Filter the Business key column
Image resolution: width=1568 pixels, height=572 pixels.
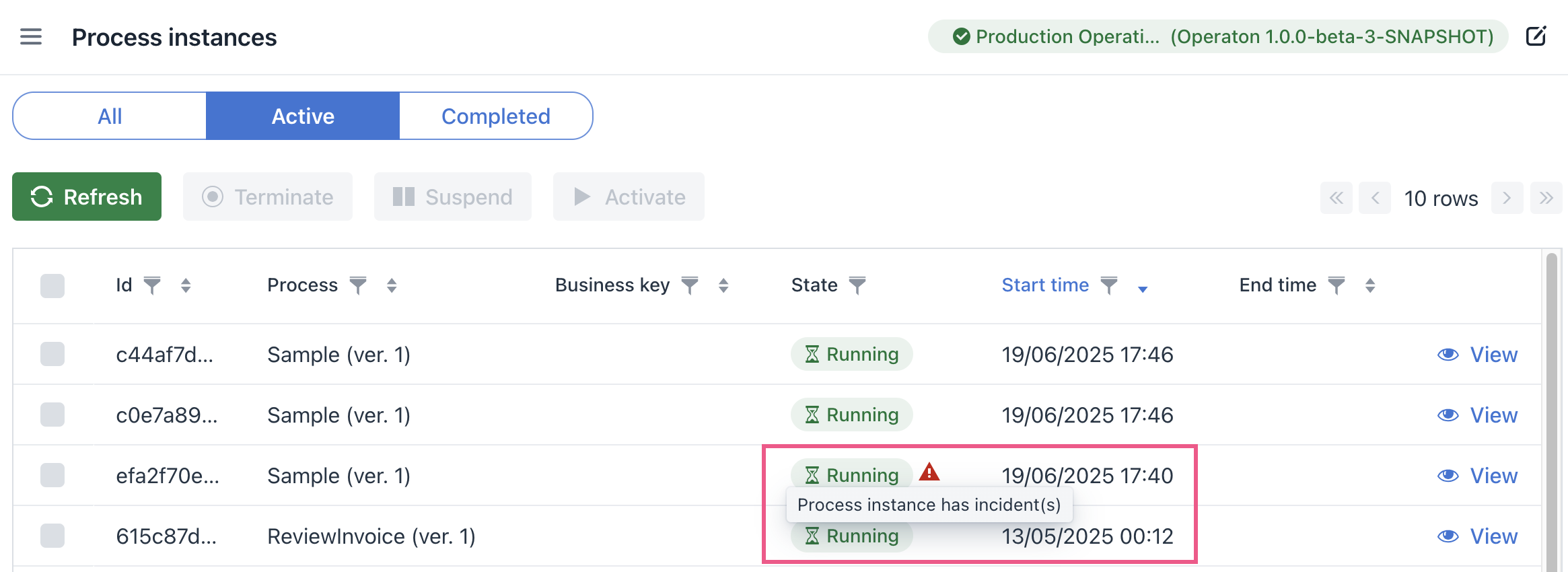[690, 285]
